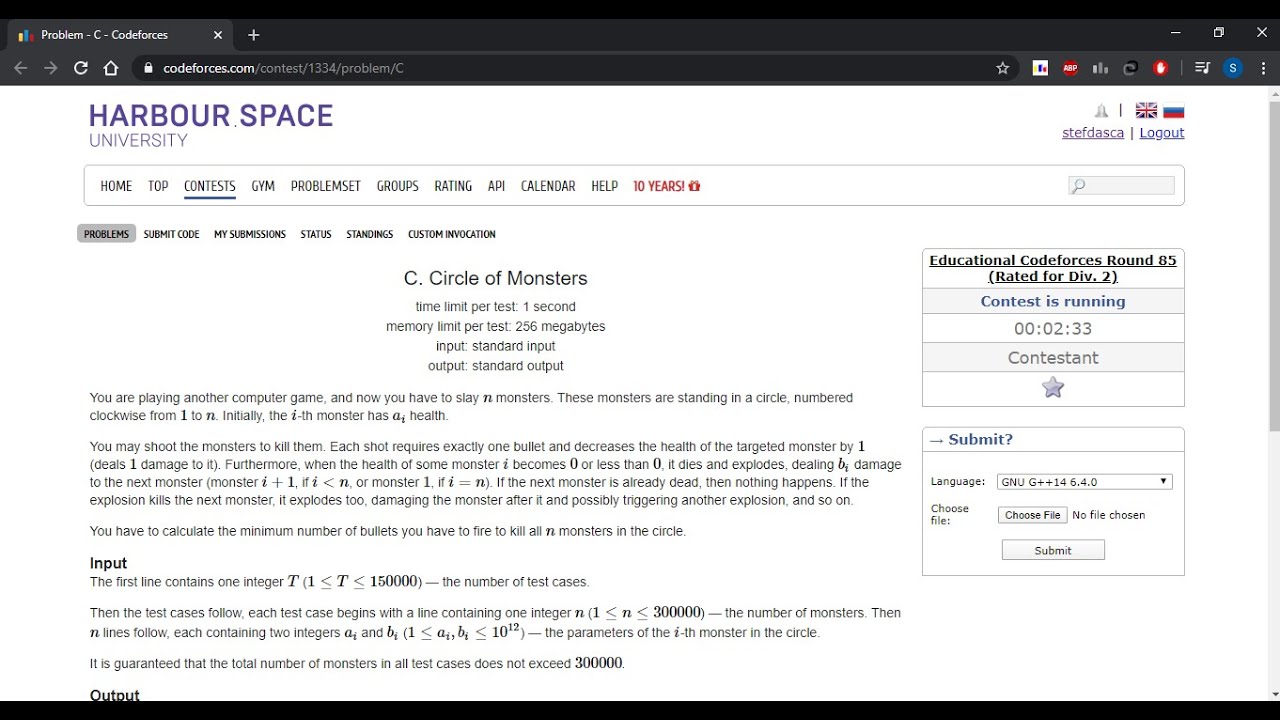Open the stefdasca profile link

(x=1093, y=133)
